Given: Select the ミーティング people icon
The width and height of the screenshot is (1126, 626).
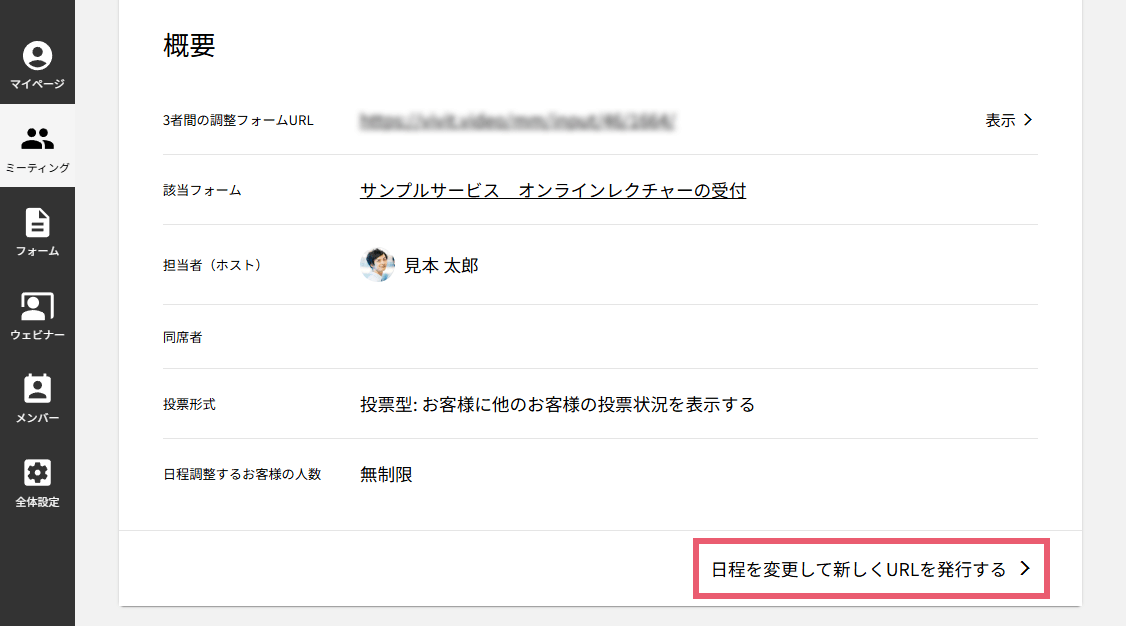Looking at the screenshot, I should 37,139.
